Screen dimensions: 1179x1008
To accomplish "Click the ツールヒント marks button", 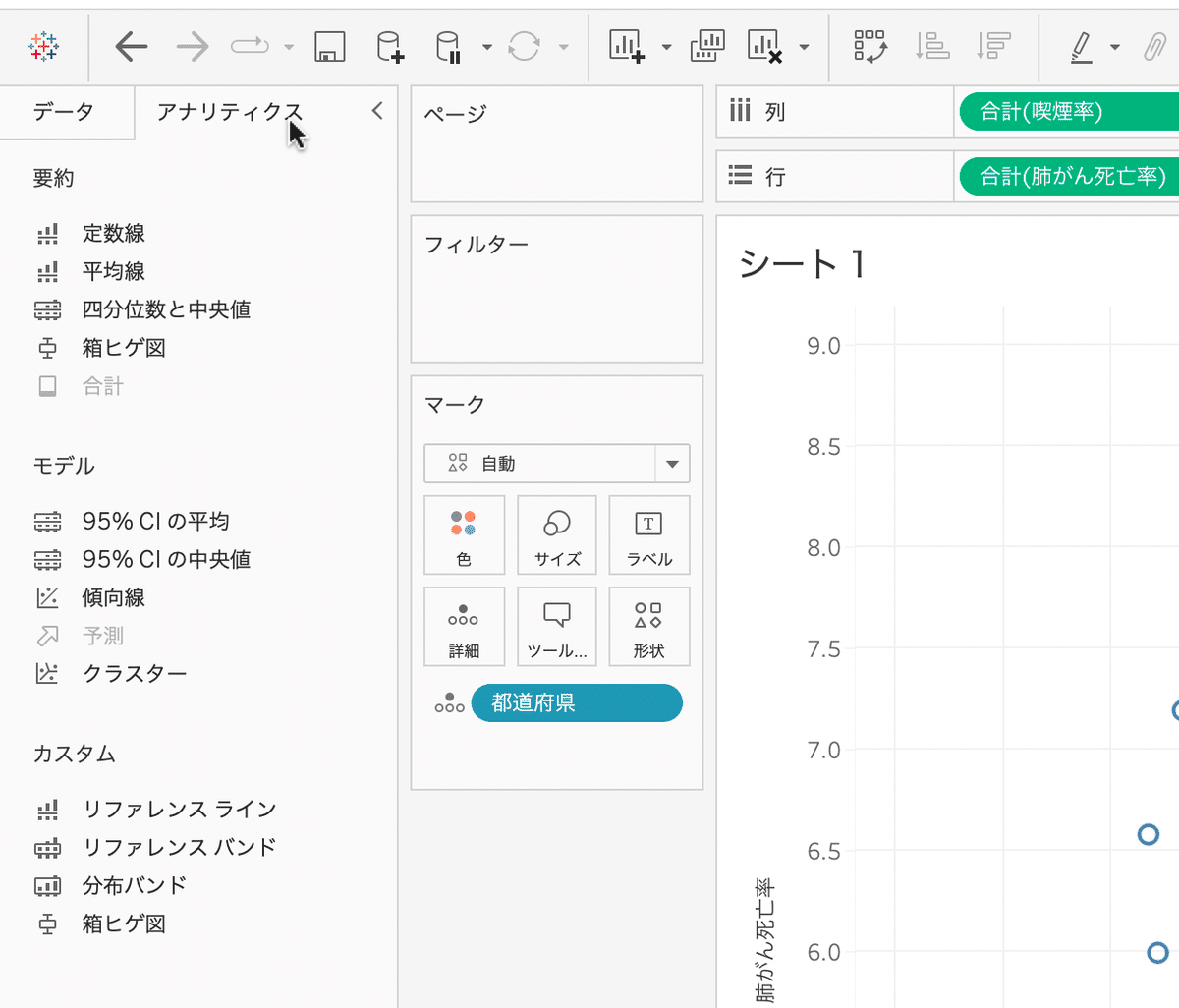I will pos(557,627).
